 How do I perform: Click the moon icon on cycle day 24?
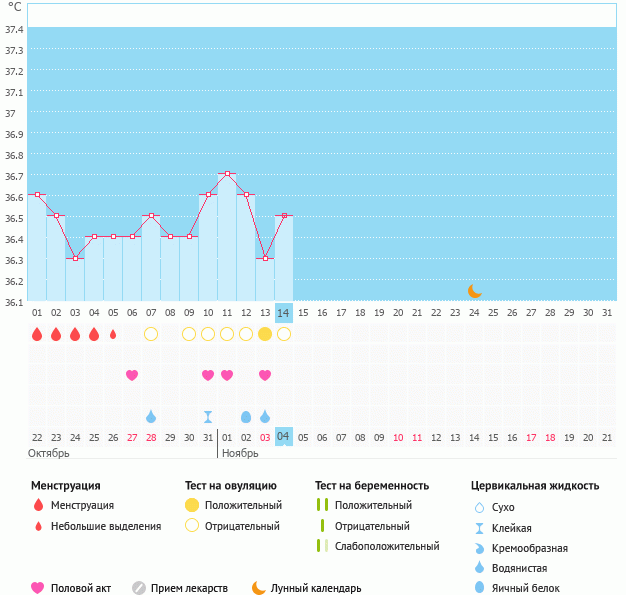tap(475, 291)
